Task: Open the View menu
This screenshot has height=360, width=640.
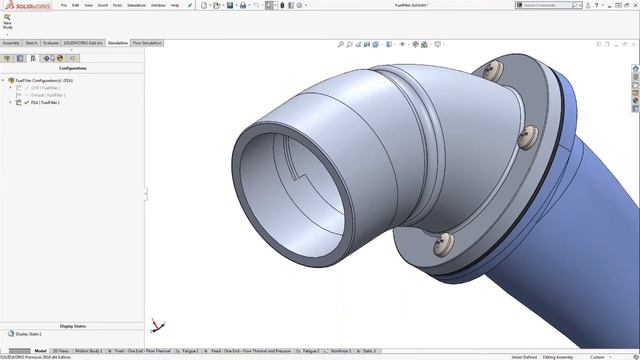Action: pyautogui.click(x=89, y=5)
